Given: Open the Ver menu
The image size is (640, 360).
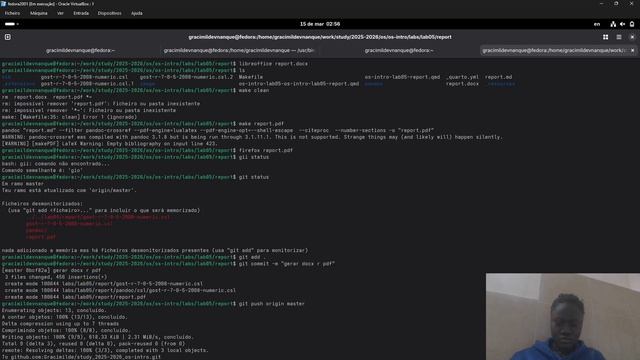Looking at the screenshot, I should point(60,13).
